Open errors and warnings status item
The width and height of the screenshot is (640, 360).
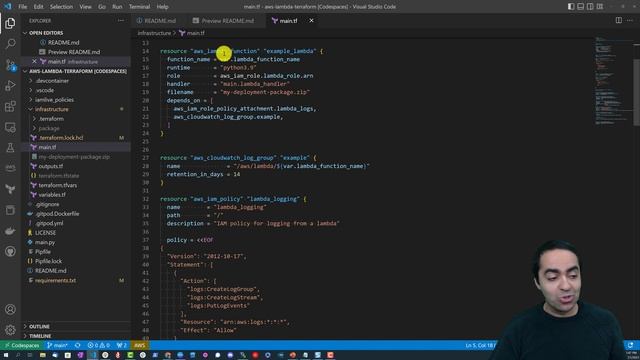[98, 345]
